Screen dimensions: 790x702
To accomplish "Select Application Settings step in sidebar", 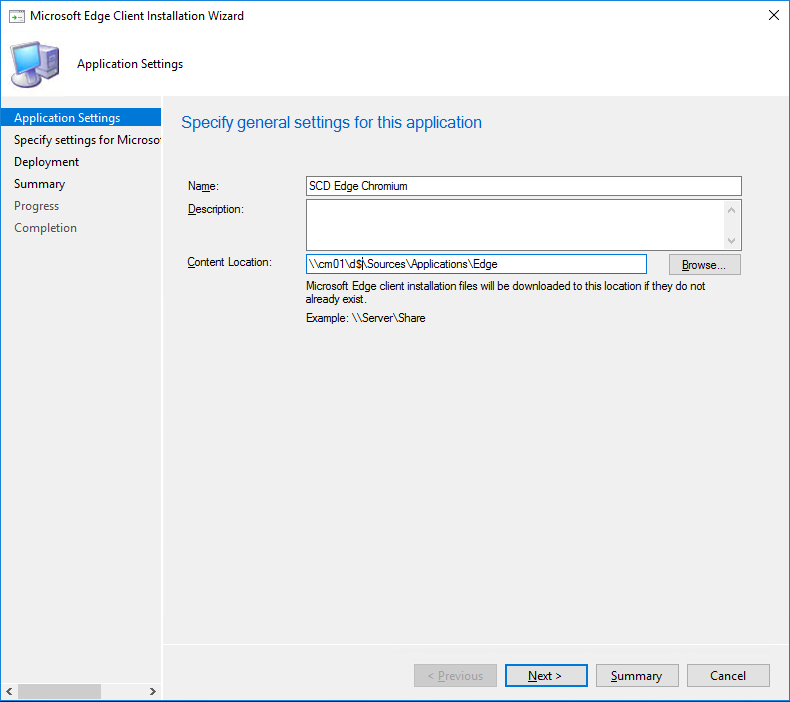I will coord(81,117).
